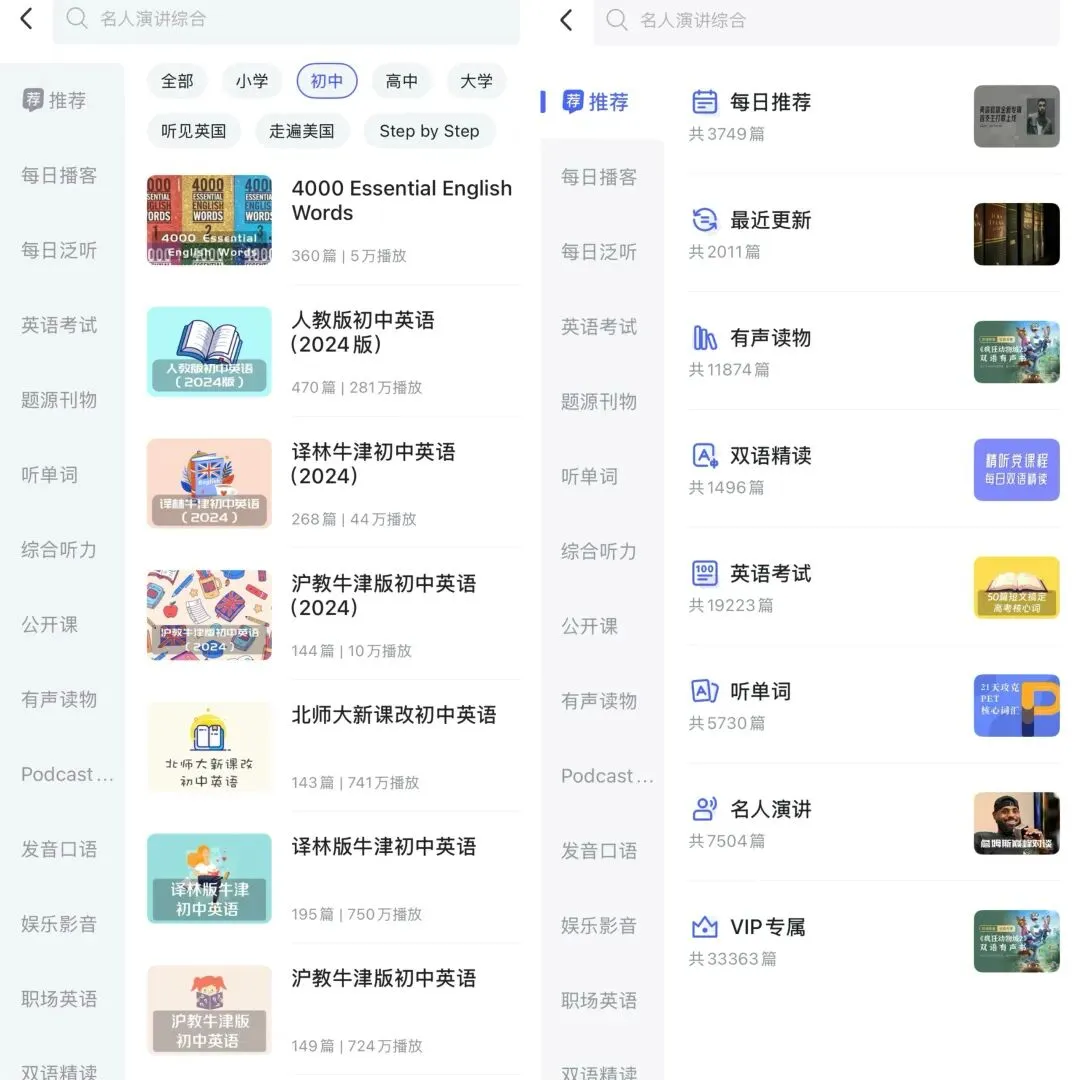Viewport: 1080px width, 1080px height.
Task: Choose the 走遍美国 series chip
Action: coord(302,131)
